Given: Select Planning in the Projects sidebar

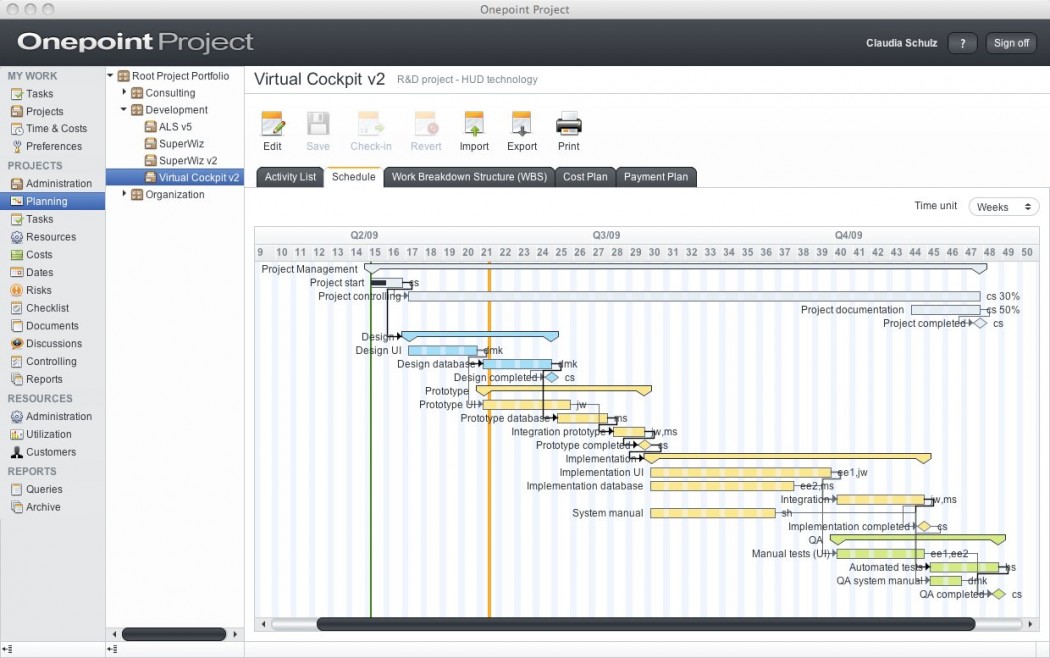Looking at the screenshot, I should (52, 201).
